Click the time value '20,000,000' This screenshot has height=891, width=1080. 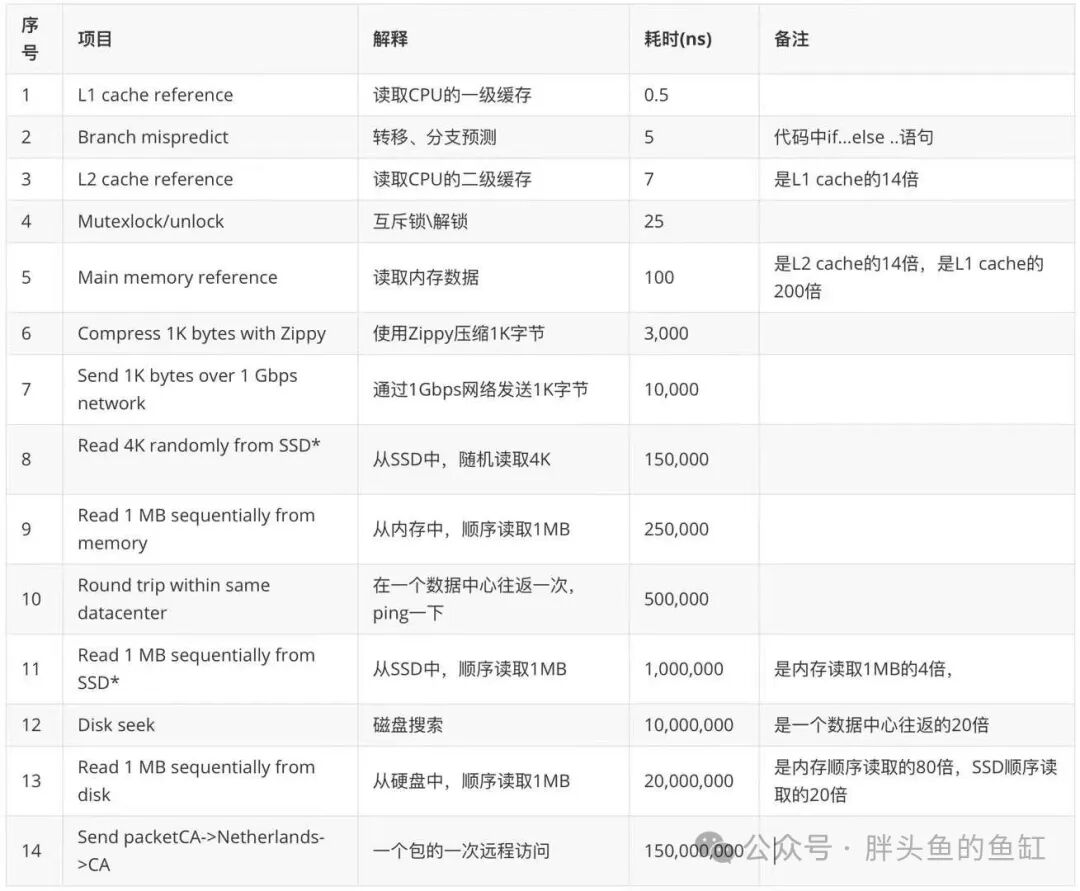click(x=689, y=782)
